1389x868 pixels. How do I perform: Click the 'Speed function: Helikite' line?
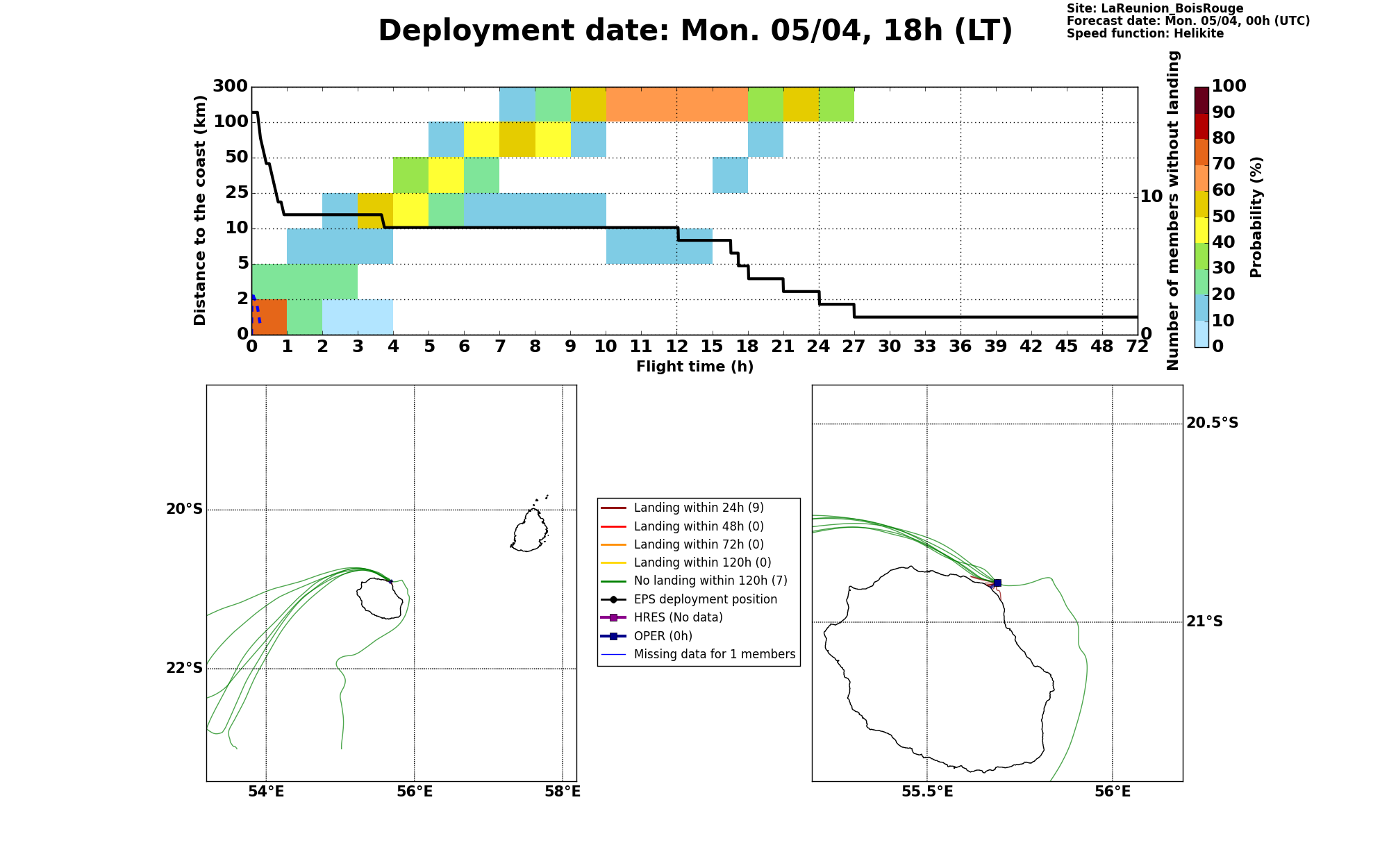tap(1145, 33)
